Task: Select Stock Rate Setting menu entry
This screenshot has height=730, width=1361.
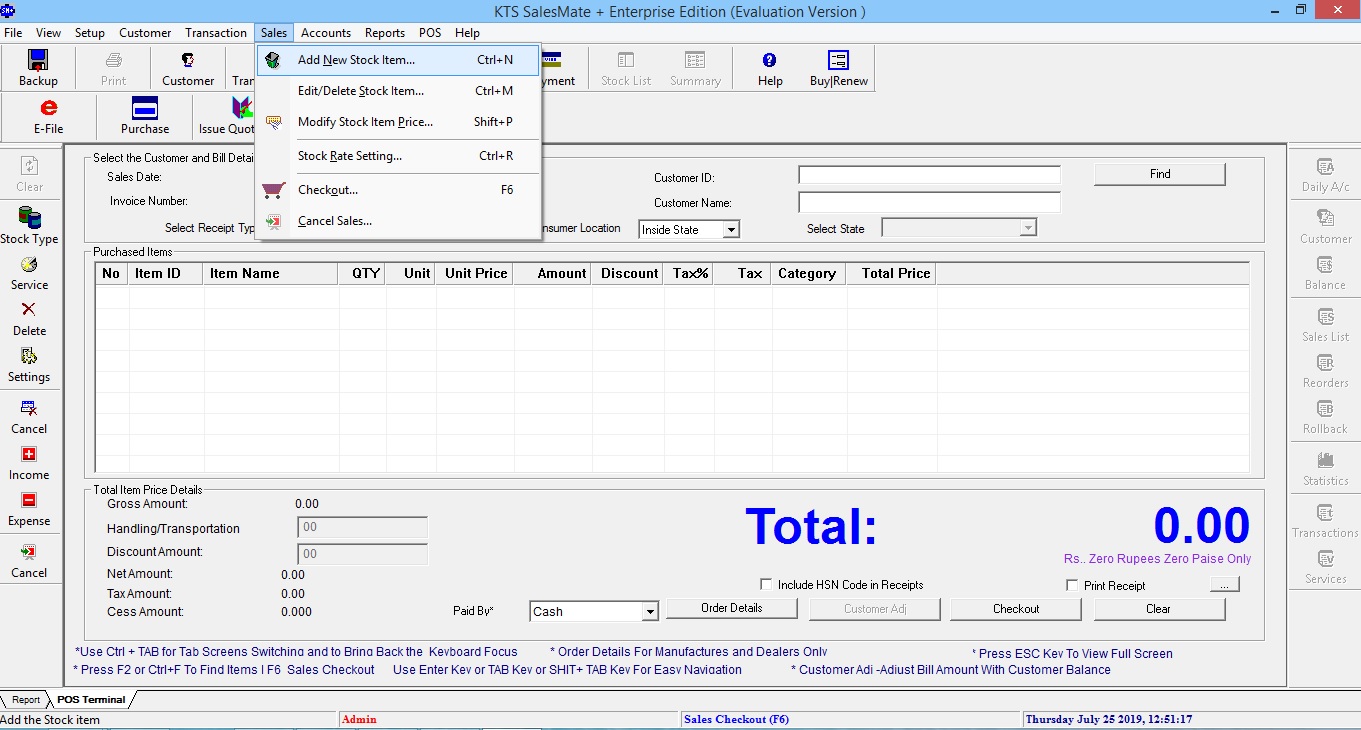Action: 399,156
